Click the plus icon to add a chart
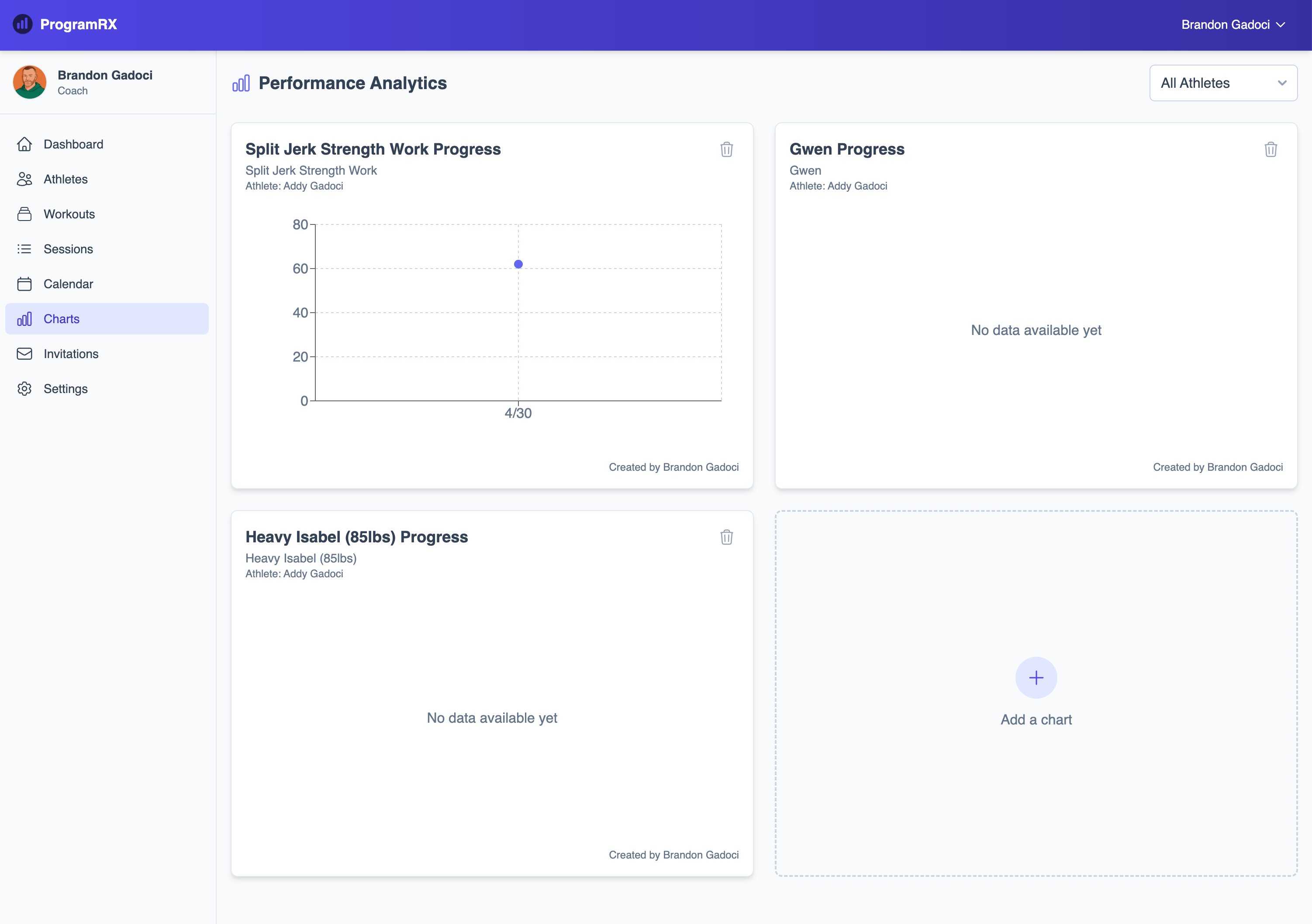Viewport: 1312px width, 924px height. tap(1036, 678)
